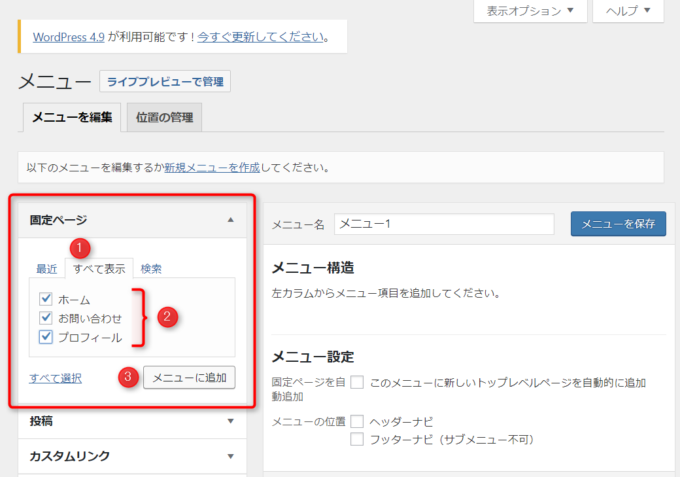Screen dimensions: 680x477
Task: Enable auto-add new top-level pages checkbox
Action: point(357,383)
